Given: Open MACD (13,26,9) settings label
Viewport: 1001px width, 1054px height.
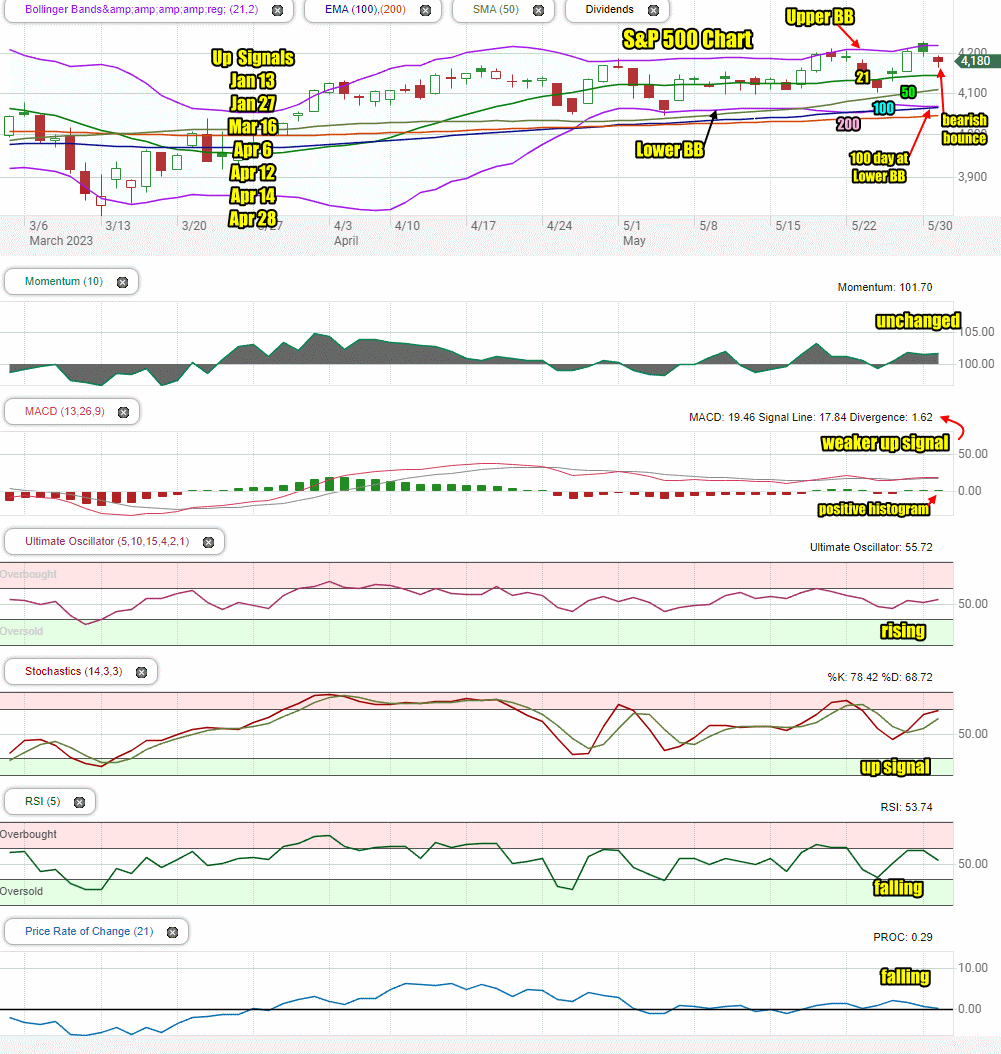Looking at the screenshot, I should (65, 411).
